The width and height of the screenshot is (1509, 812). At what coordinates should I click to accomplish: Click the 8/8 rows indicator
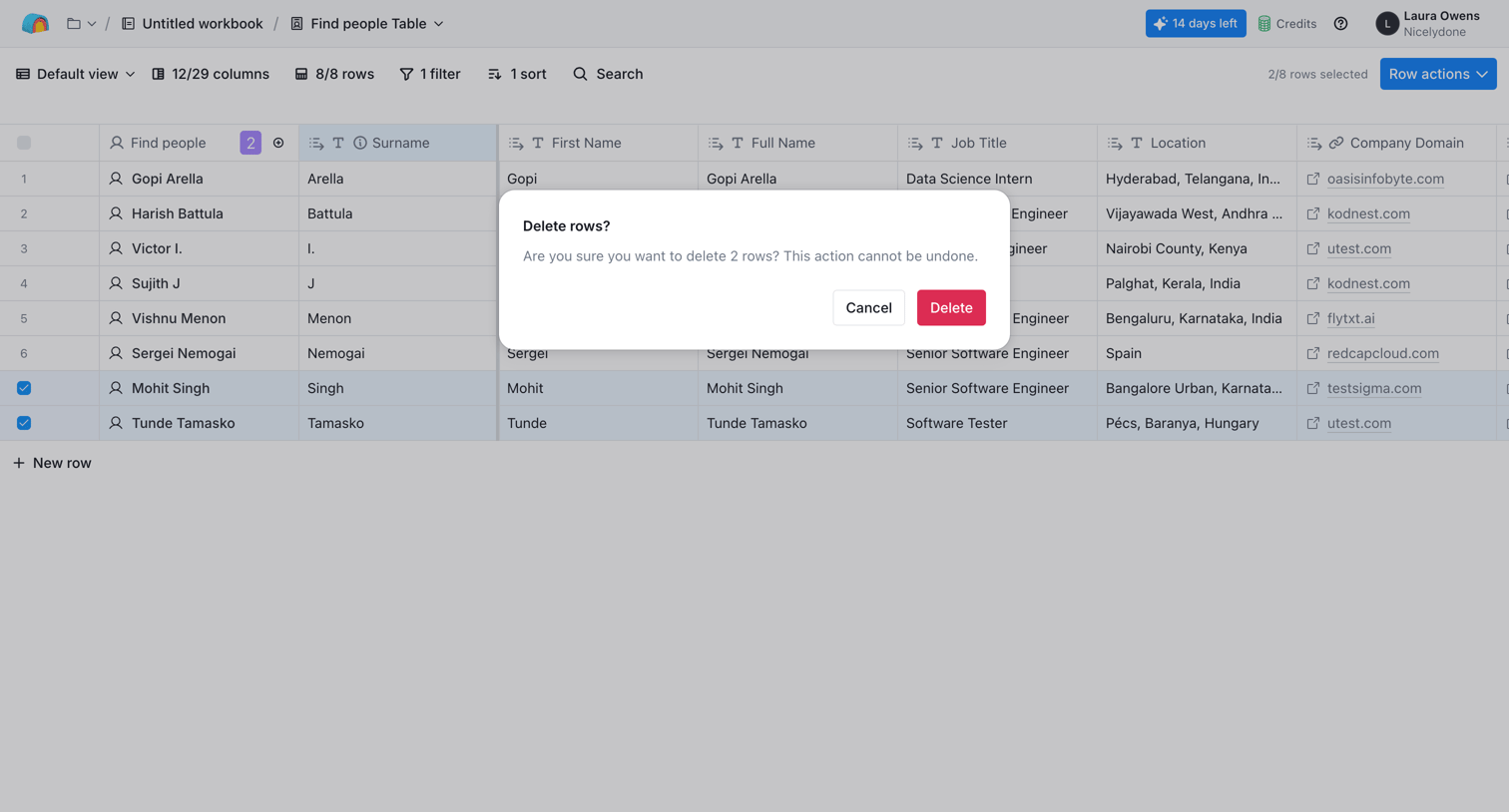tap(334, 74)
